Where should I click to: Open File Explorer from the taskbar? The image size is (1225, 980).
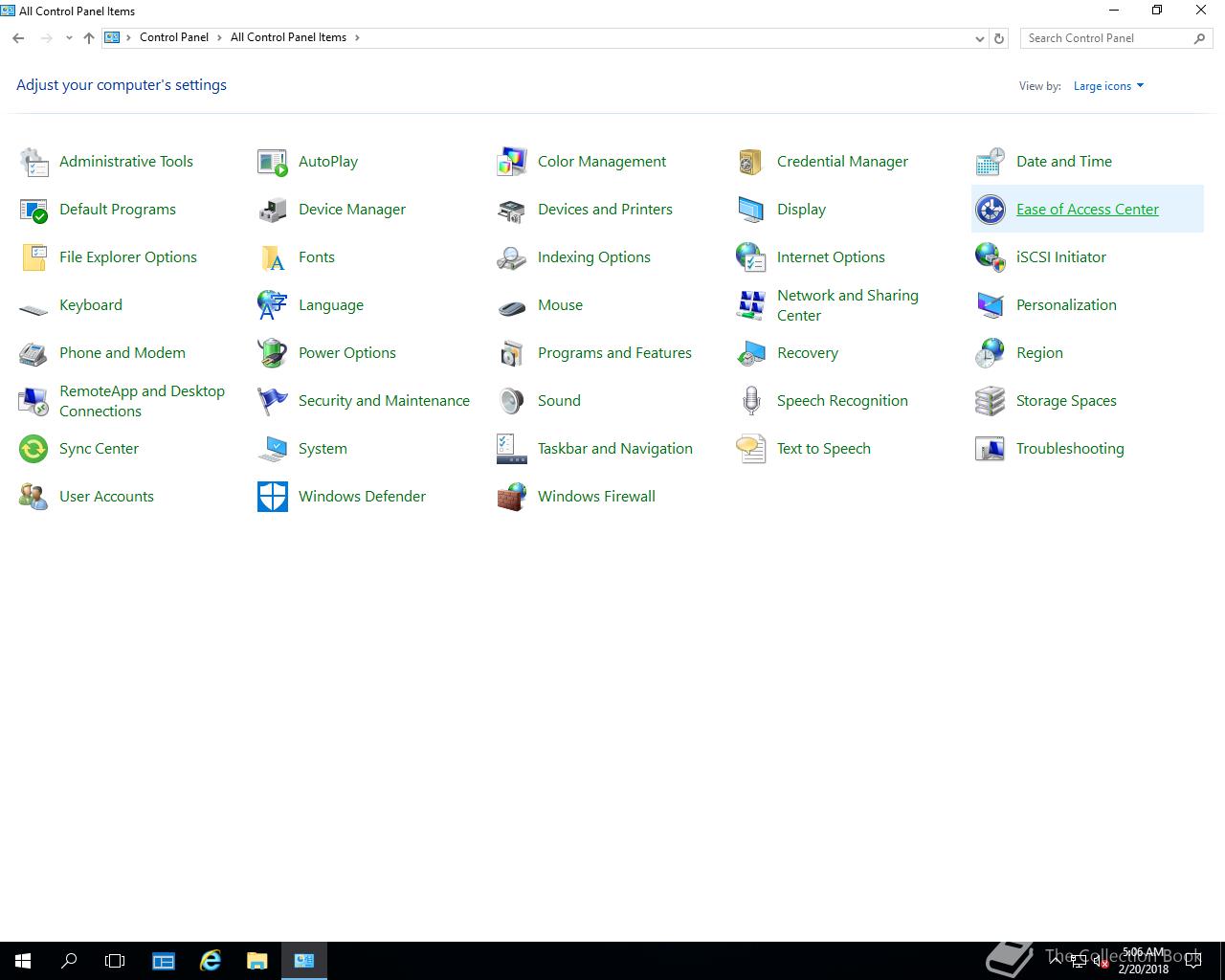pyautogui.click(x=256, y=961)
